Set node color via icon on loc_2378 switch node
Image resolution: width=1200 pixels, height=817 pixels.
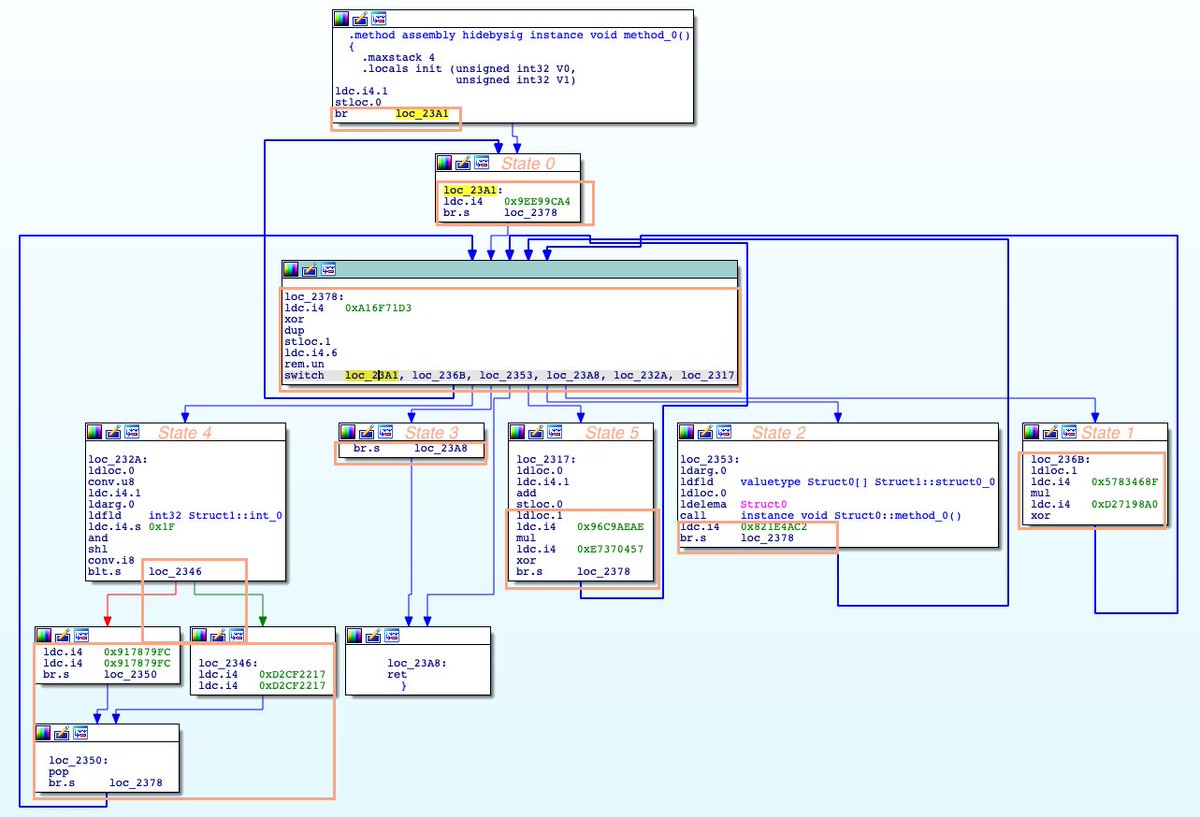coord(291,269)
